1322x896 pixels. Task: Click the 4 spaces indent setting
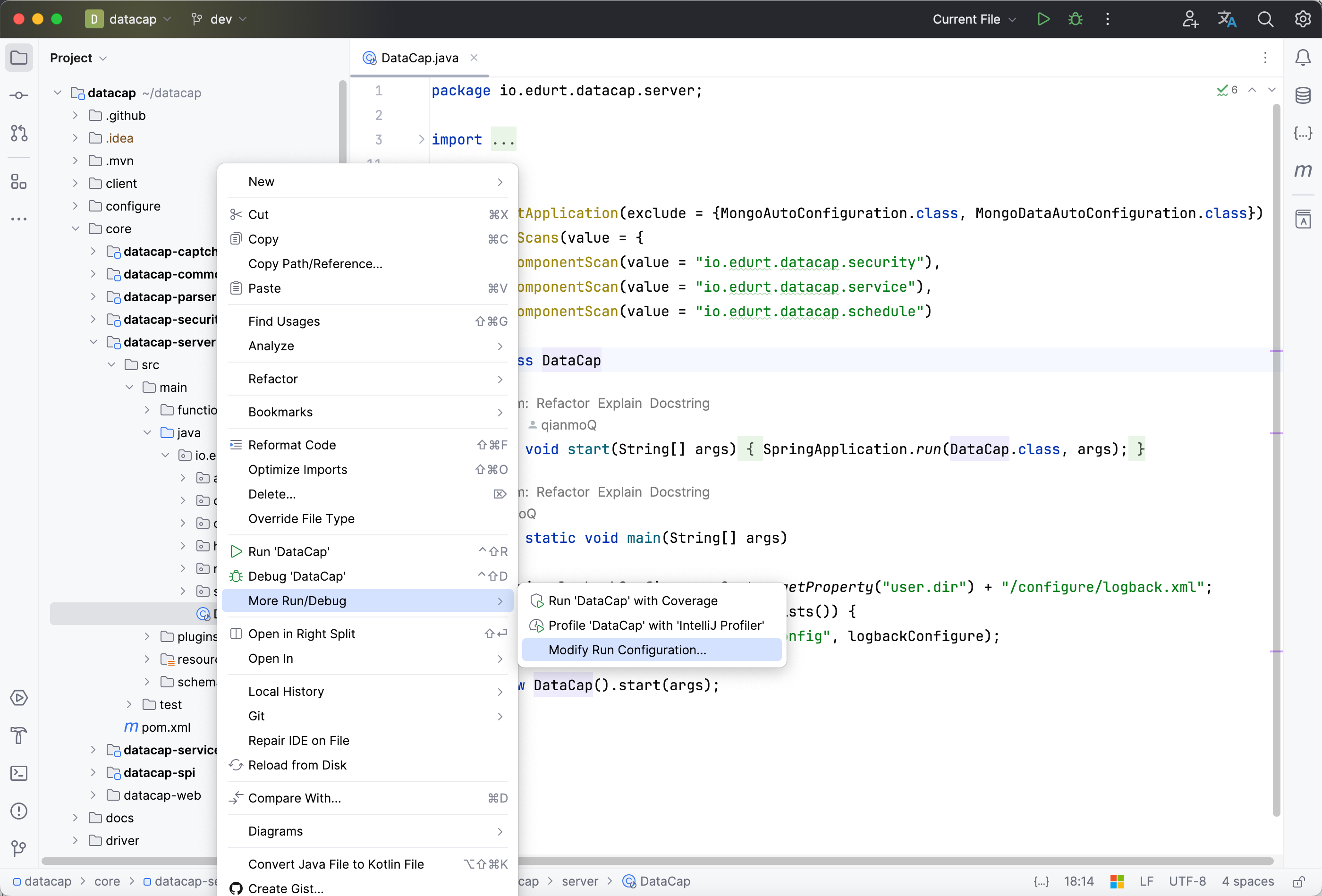pos(1247,882)
